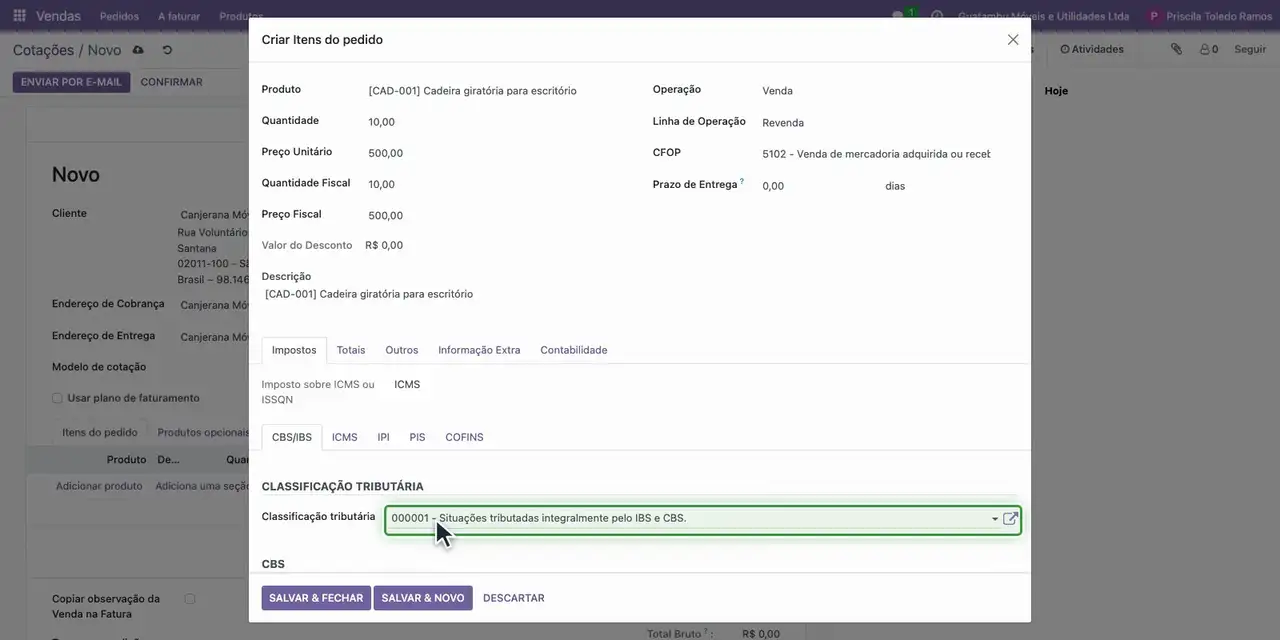The width and height of the screenshot is (1280, 640).
Task: Click the CONFIRMAR button on the quotation
Action: (172, 82)
